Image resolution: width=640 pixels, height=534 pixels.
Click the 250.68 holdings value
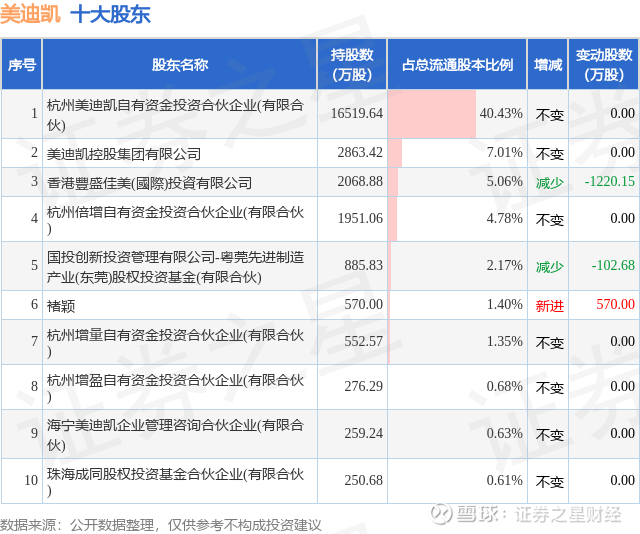(x=364, y=480)
